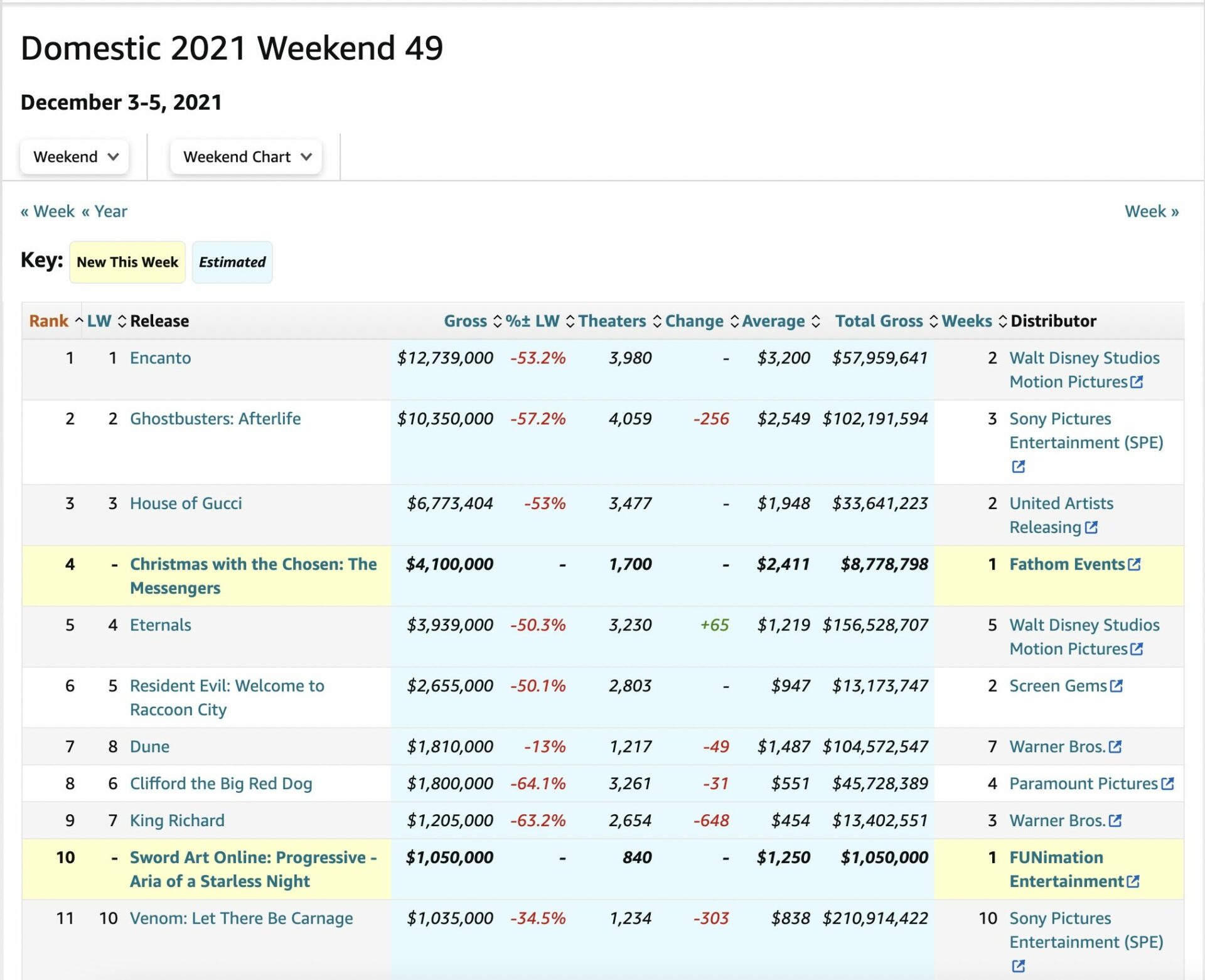Image resolution: width=1205 pixels, height=980 pixels.
Task: Select Ghostbusters total gross $102,191,594
Action: pyautogui.click(x=876, y=419)
